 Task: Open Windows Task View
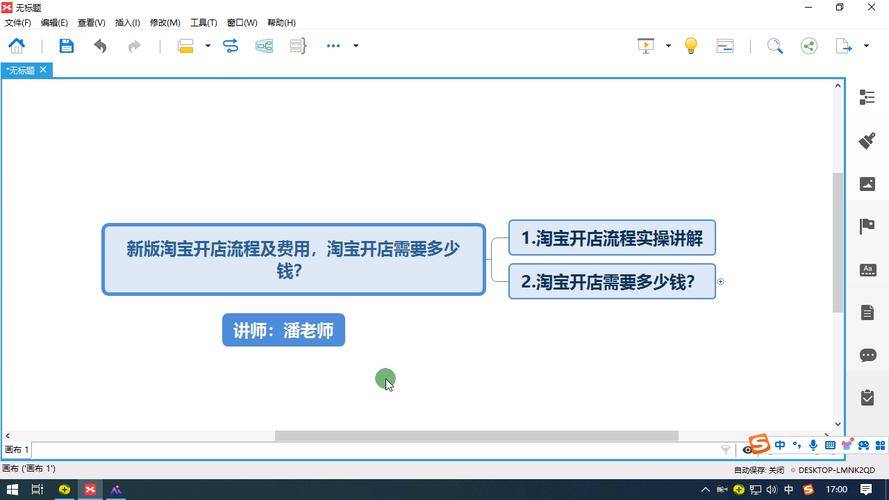[x=37, y=489]
